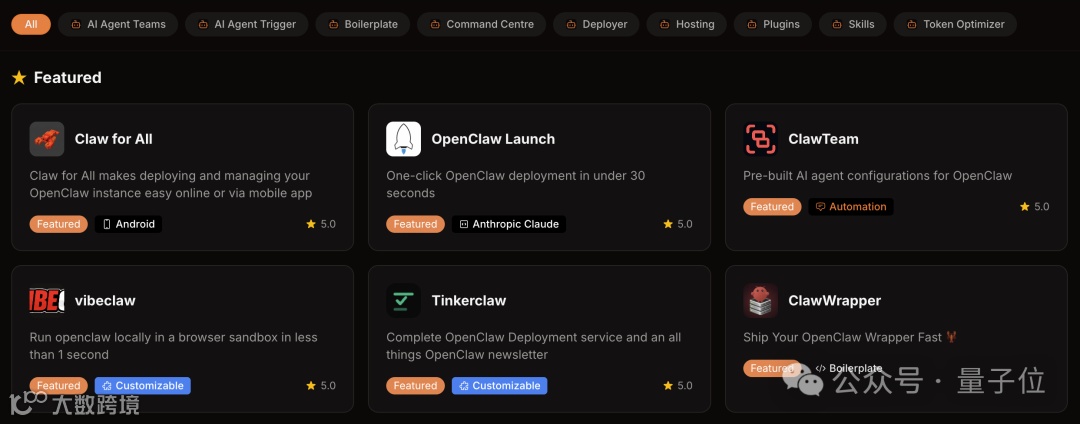Click 'Pre-built AI agent configurations' description

(878, 176)
